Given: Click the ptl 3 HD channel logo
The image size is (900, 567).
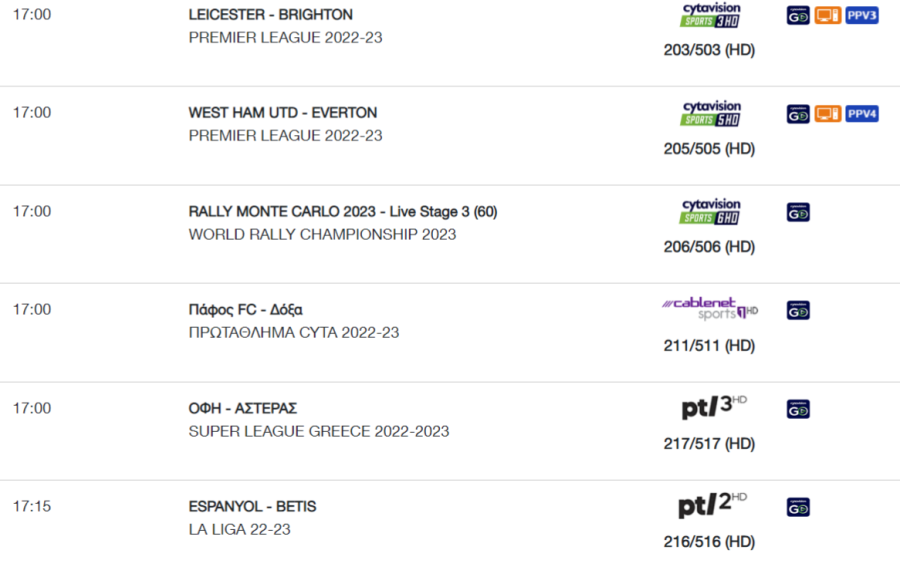Looking at the screenshot, I should pyautogui.click(x=714, y=407).
